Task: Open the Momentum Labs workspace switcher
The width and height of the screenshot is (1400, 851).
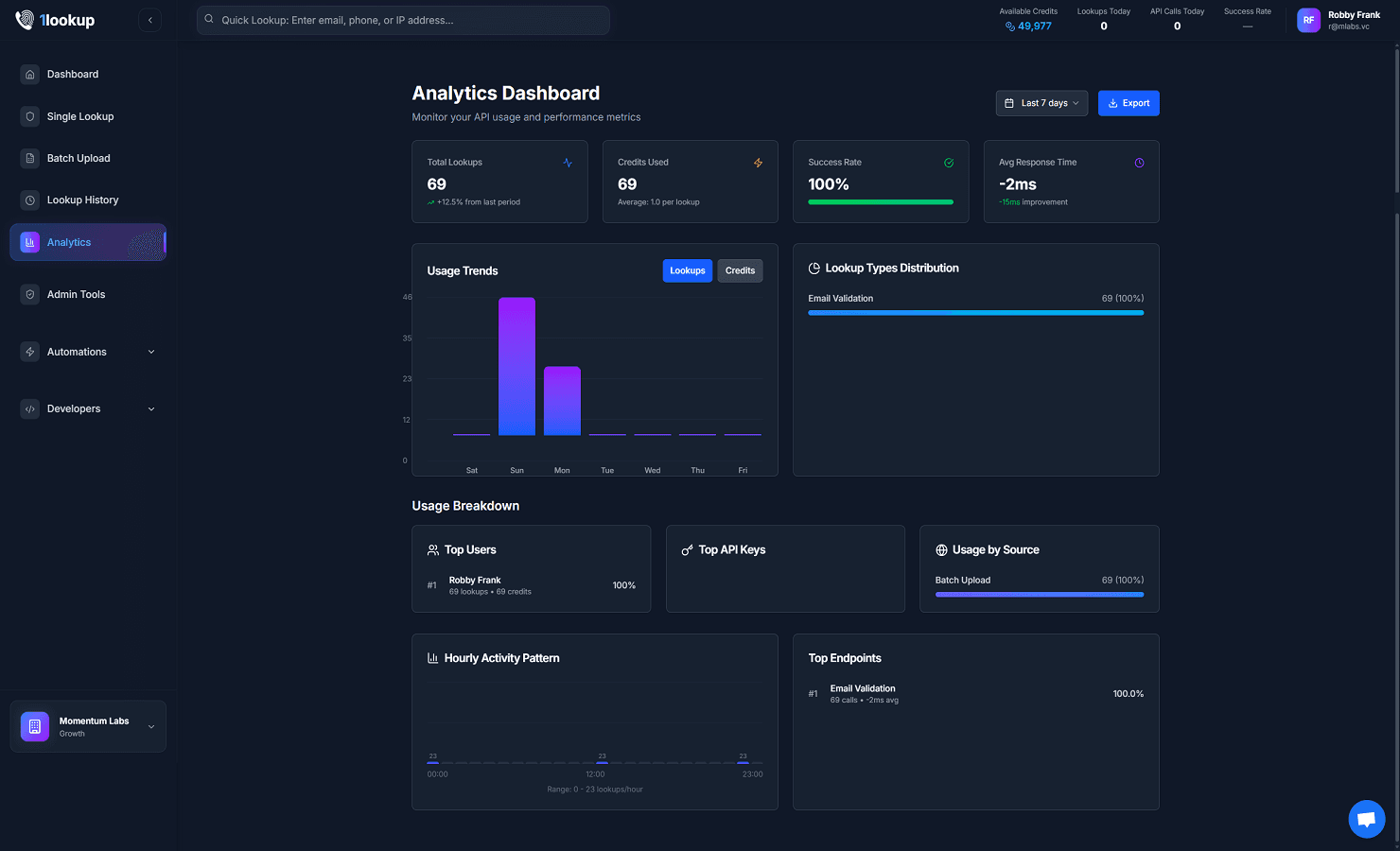Action: [88, 726]
